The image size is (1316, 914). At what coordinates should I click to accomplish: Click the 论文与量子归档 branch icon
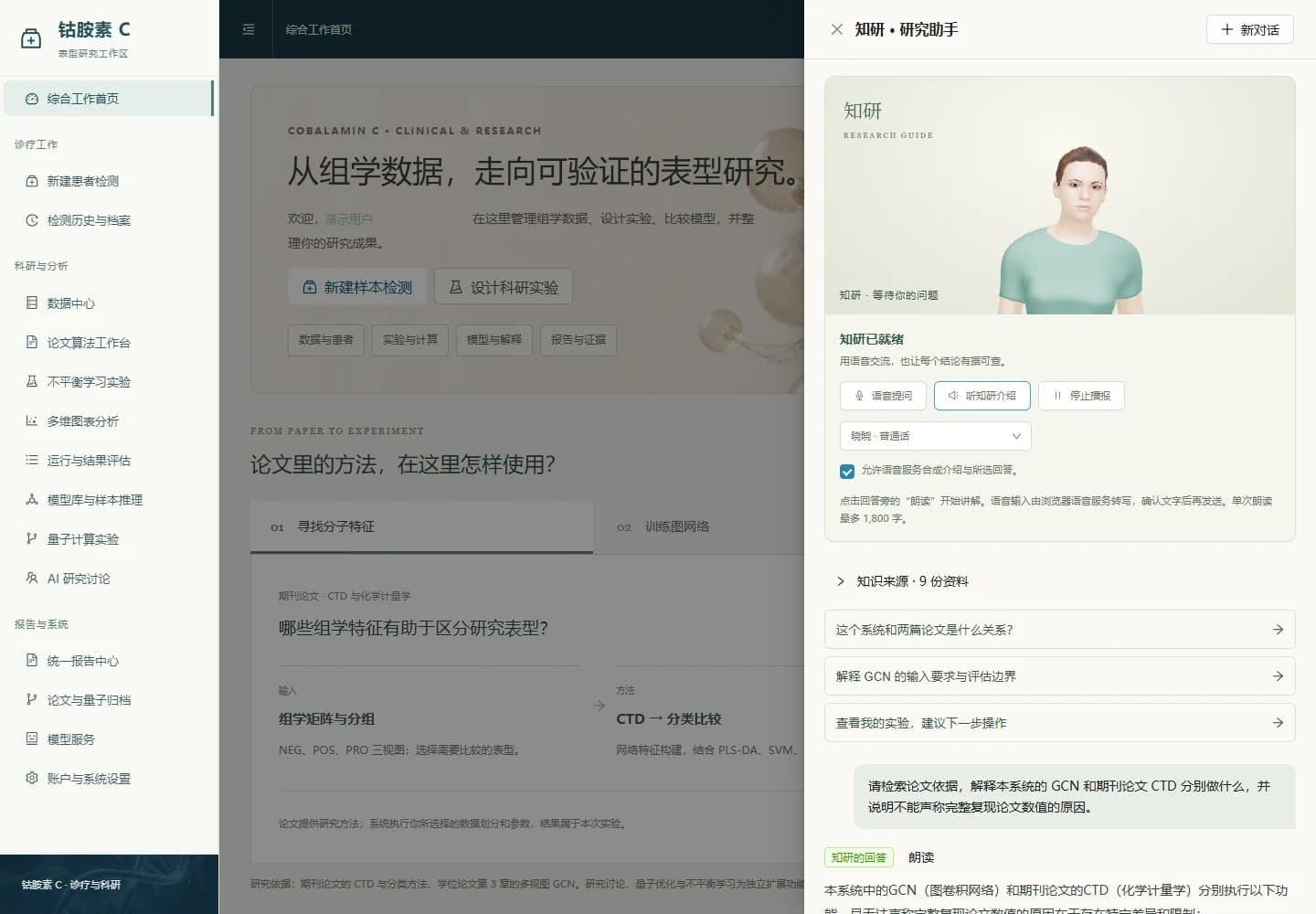pos(32,699)
